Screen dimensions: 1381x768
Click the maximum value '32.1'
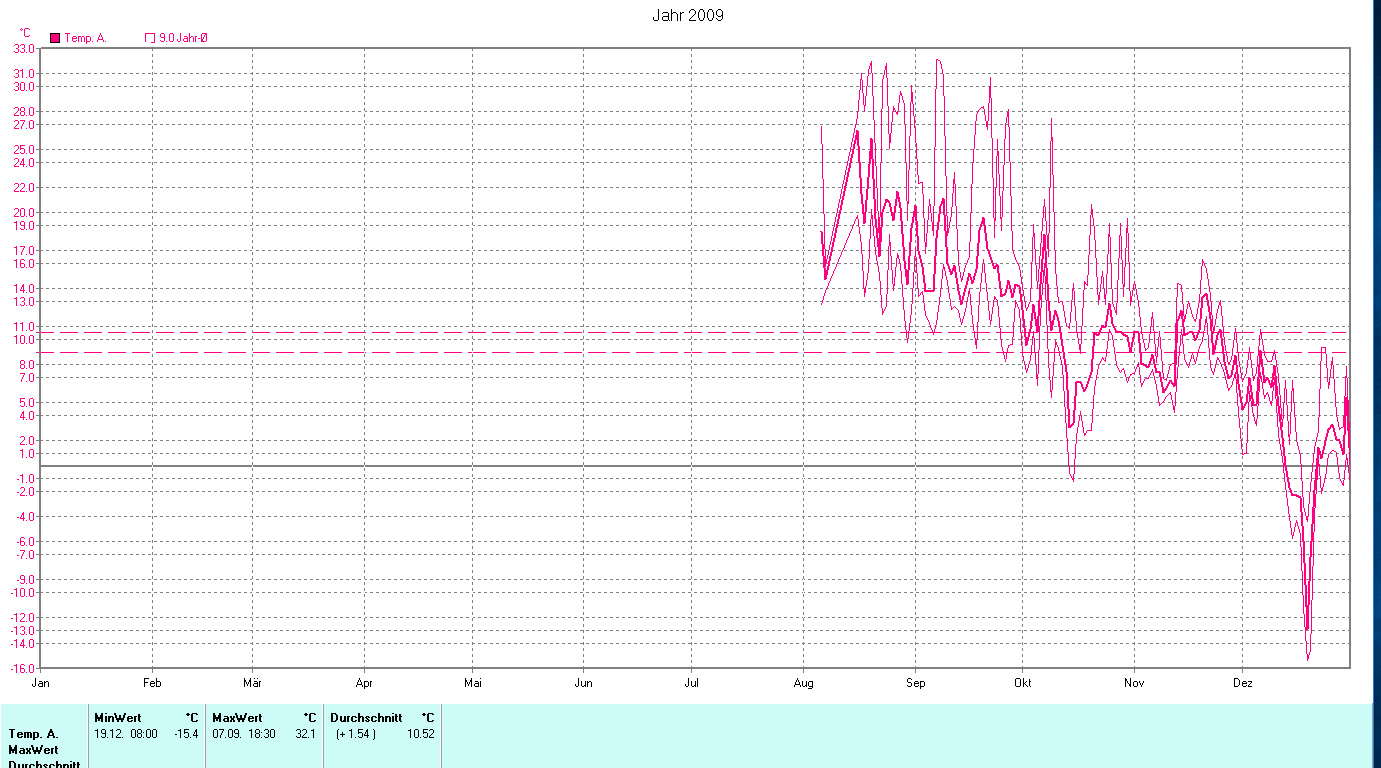pos(306,734)
